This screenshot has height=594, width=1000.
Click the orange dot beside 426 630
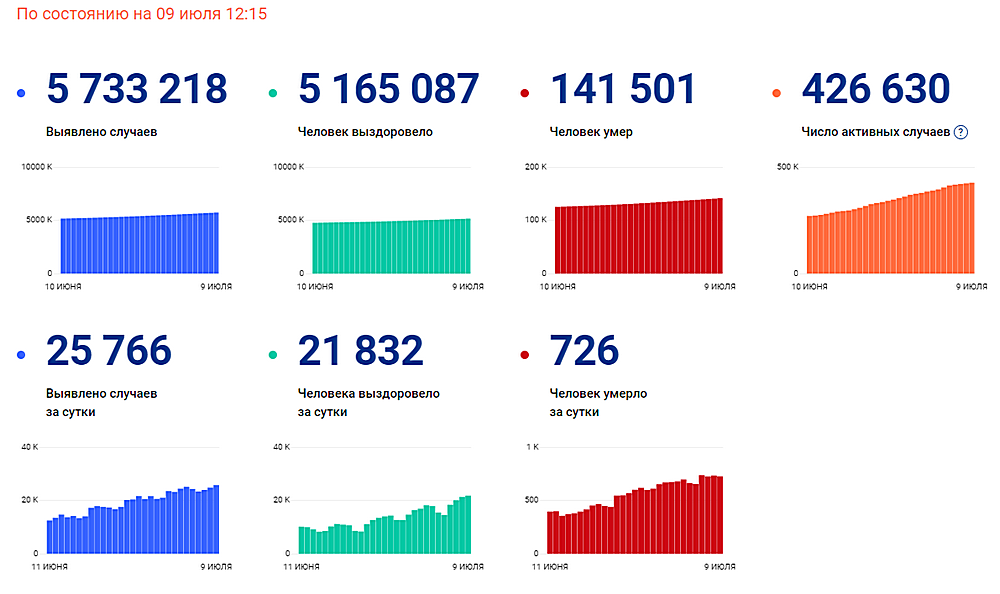tap(776, 93)
